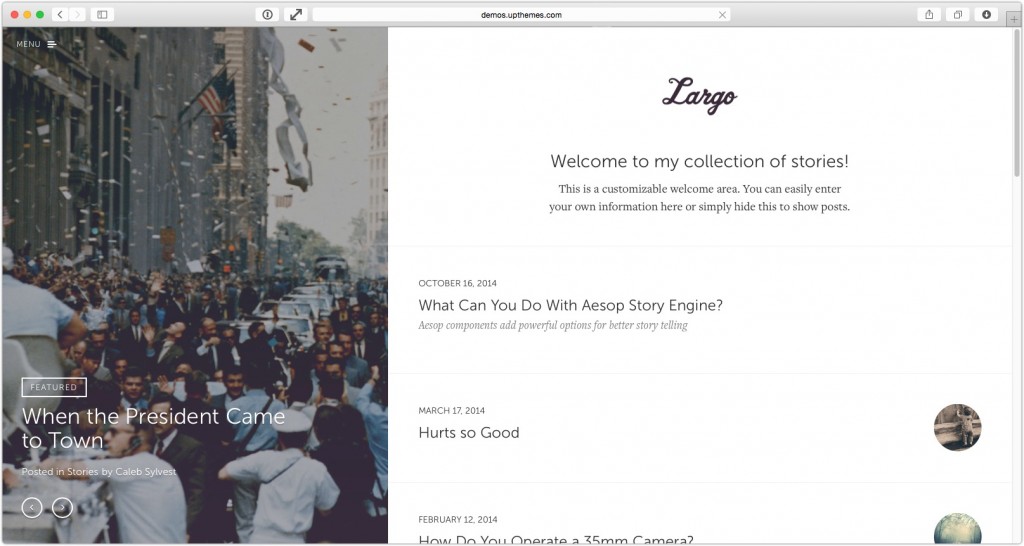This screenshot has width=1024, height=546.
Task: Click the Hurts so Good round thumbnail
Action: click(957, 427)
